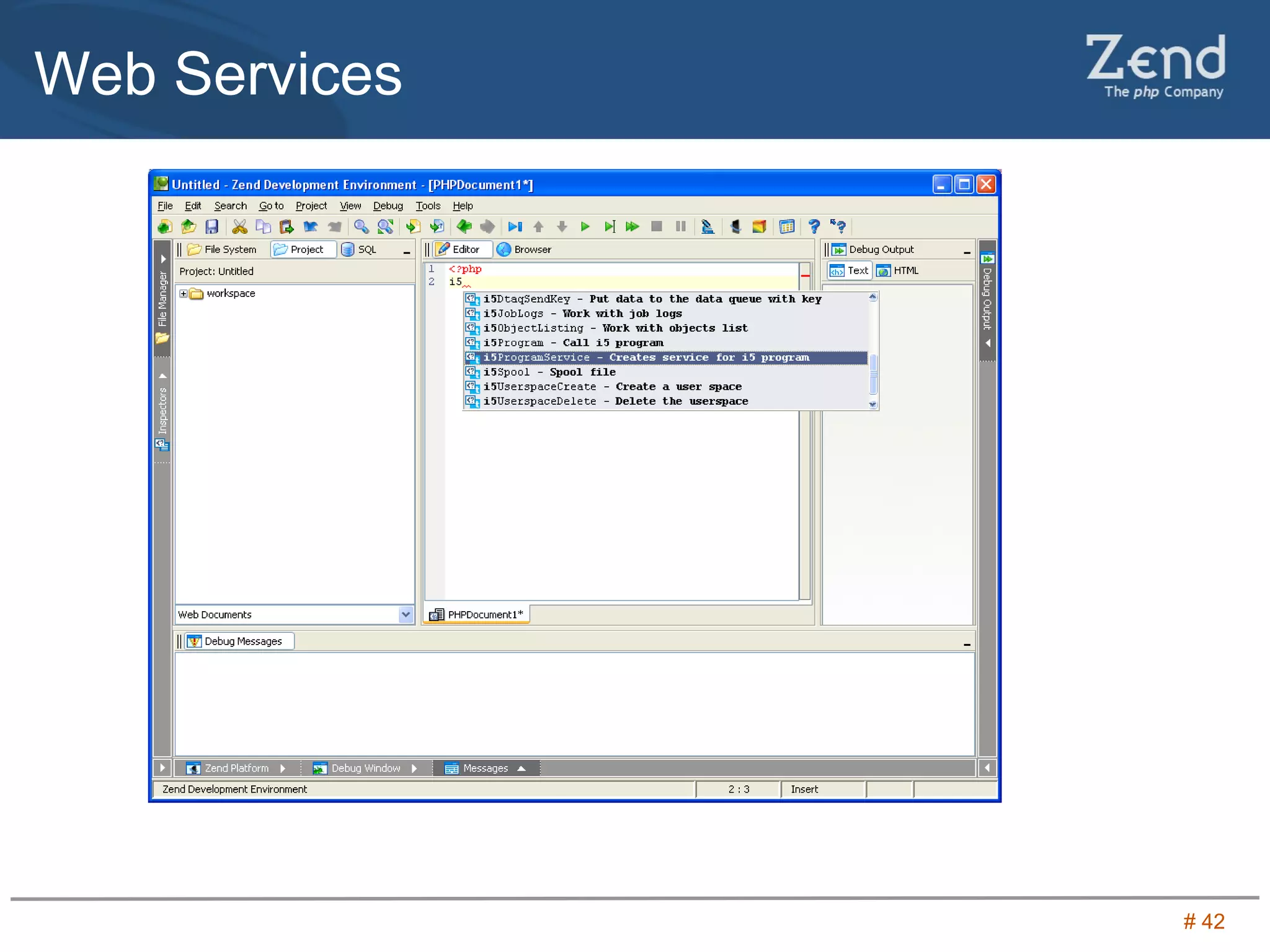
Task: Open the File menu
Action: click(165, 206)
